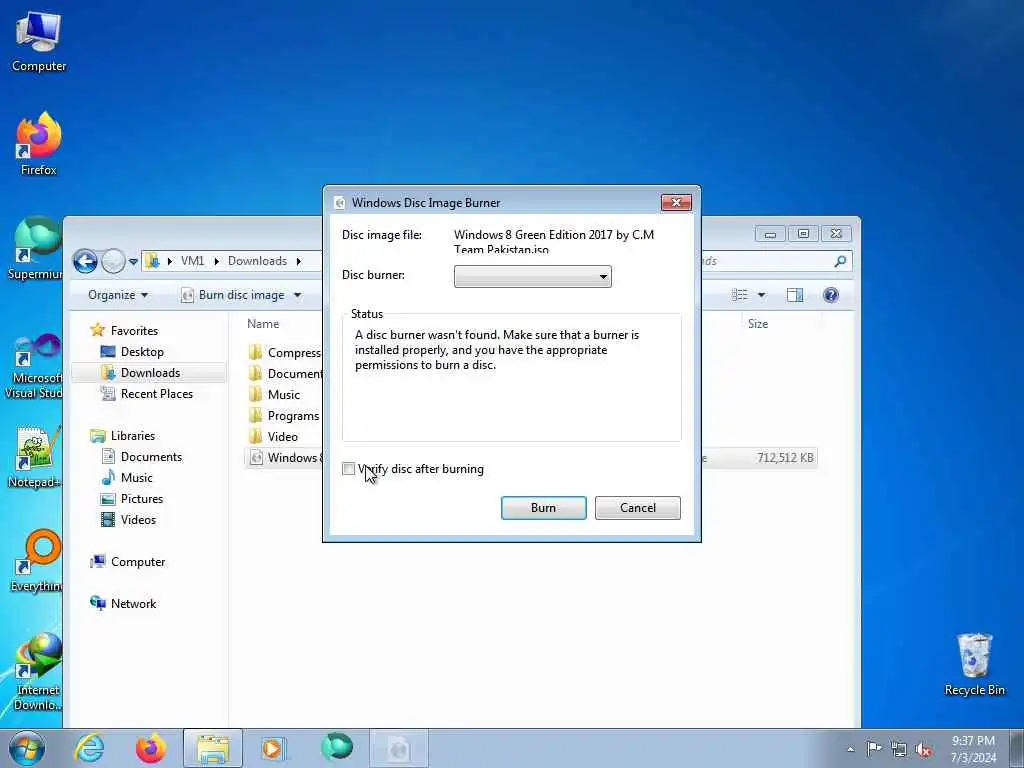Open Supermium from taskbar
This screenshot has width=1024, height=768.
[337, 748]
